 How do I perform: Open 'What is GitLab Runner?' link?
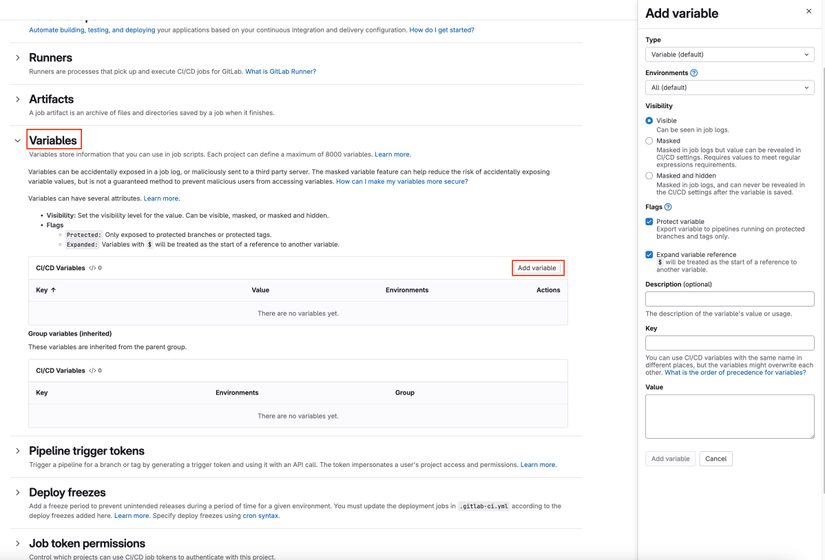pyautogui.click(x=280, y=72)
